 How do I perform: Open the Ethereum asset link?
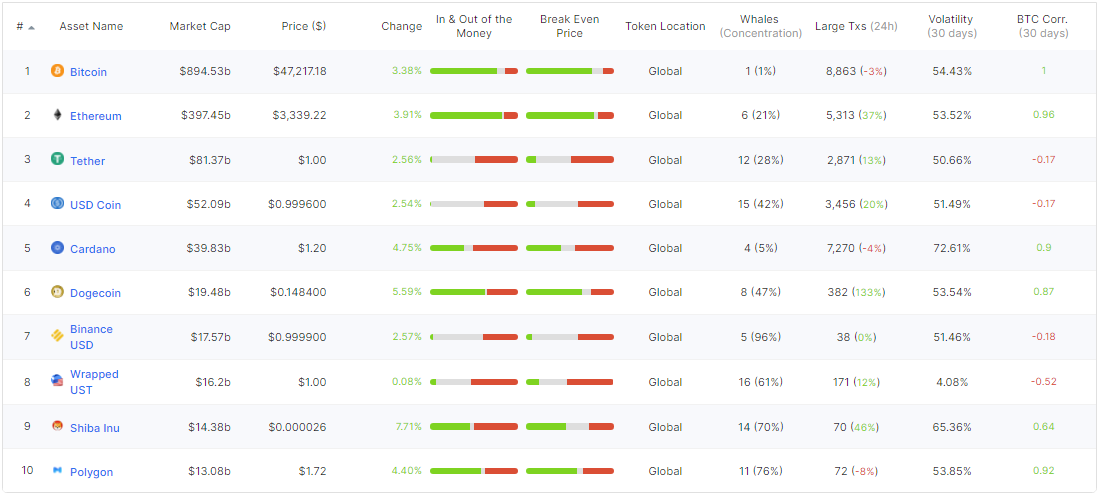point(96,116)
